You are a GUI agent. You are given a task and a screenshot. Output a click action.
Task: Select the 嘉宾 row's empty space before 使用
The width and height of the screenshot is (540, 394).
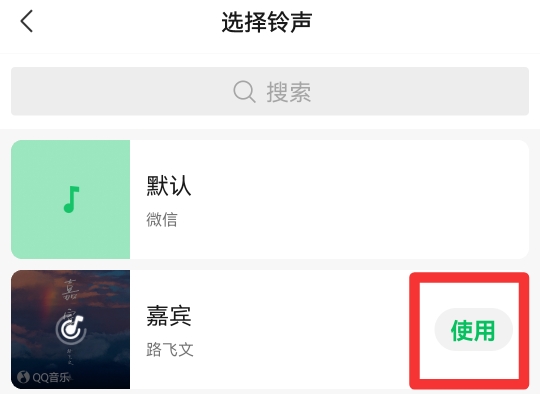pos(300,330)
